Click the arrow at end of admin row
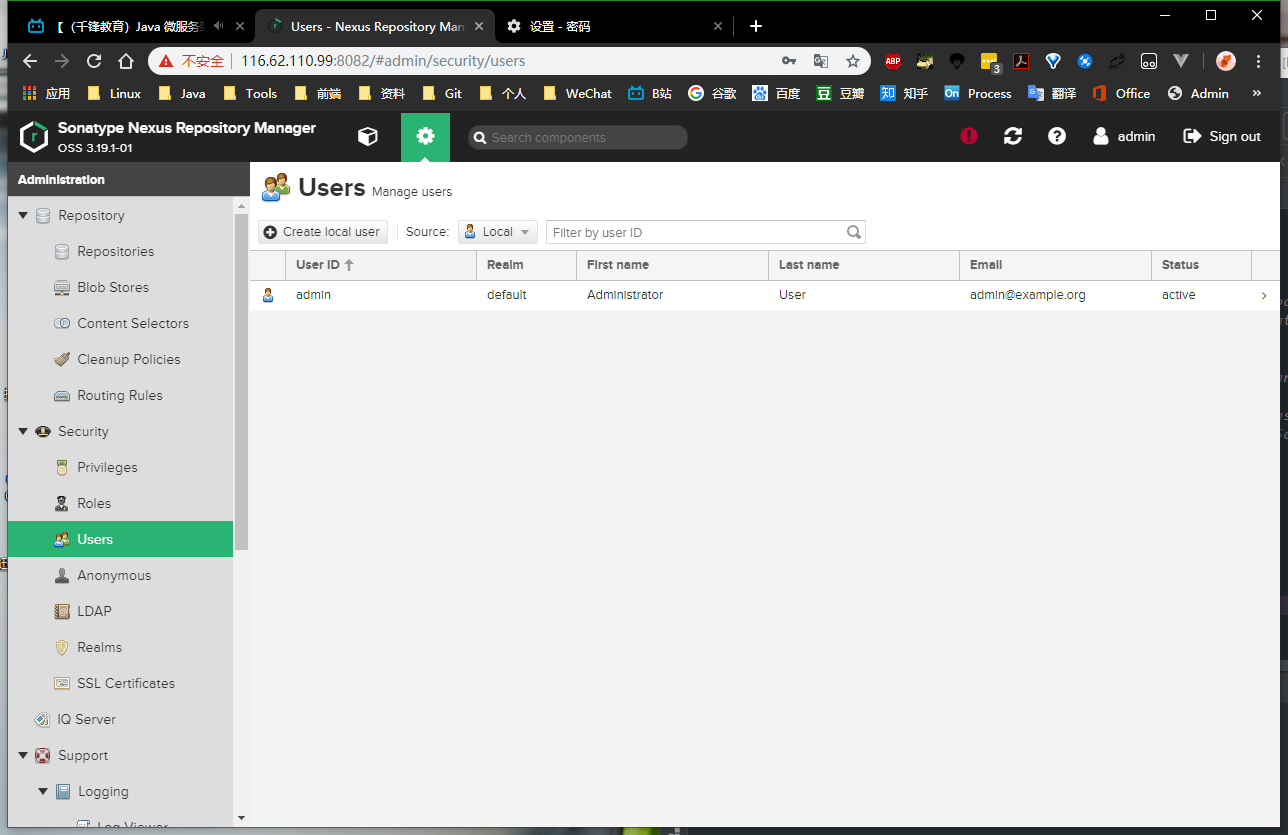The image size is (1288, 835). click(1264, 296)
